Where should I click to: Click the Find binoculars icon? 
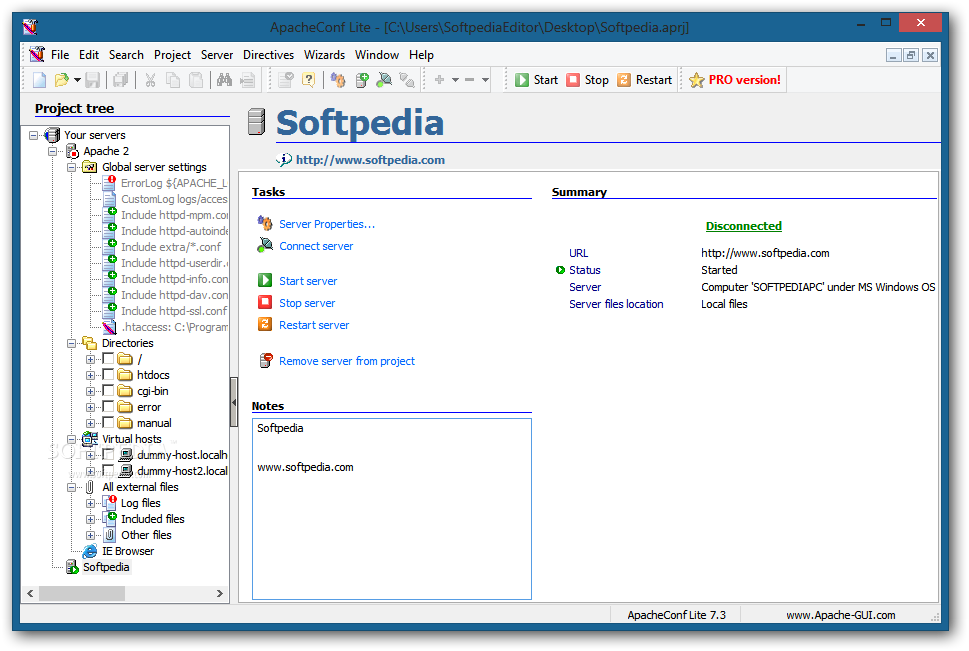point(224,80)
